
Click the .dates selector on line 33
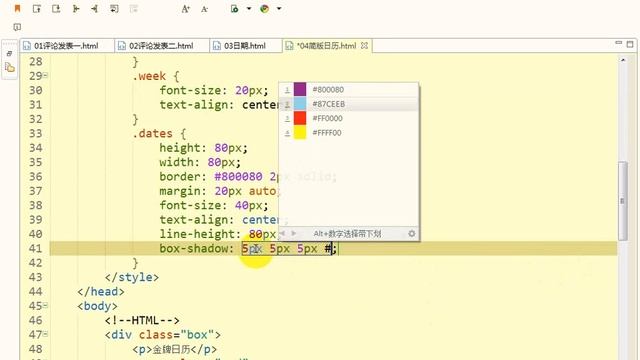(x=152, y=133)
